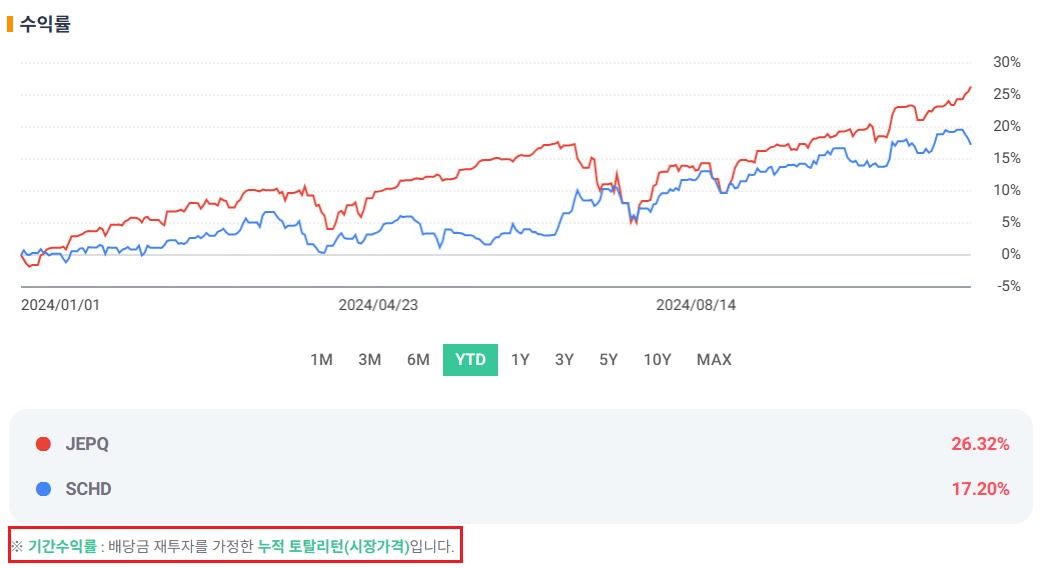Click the 25% y-axis label

(1007, 94)
